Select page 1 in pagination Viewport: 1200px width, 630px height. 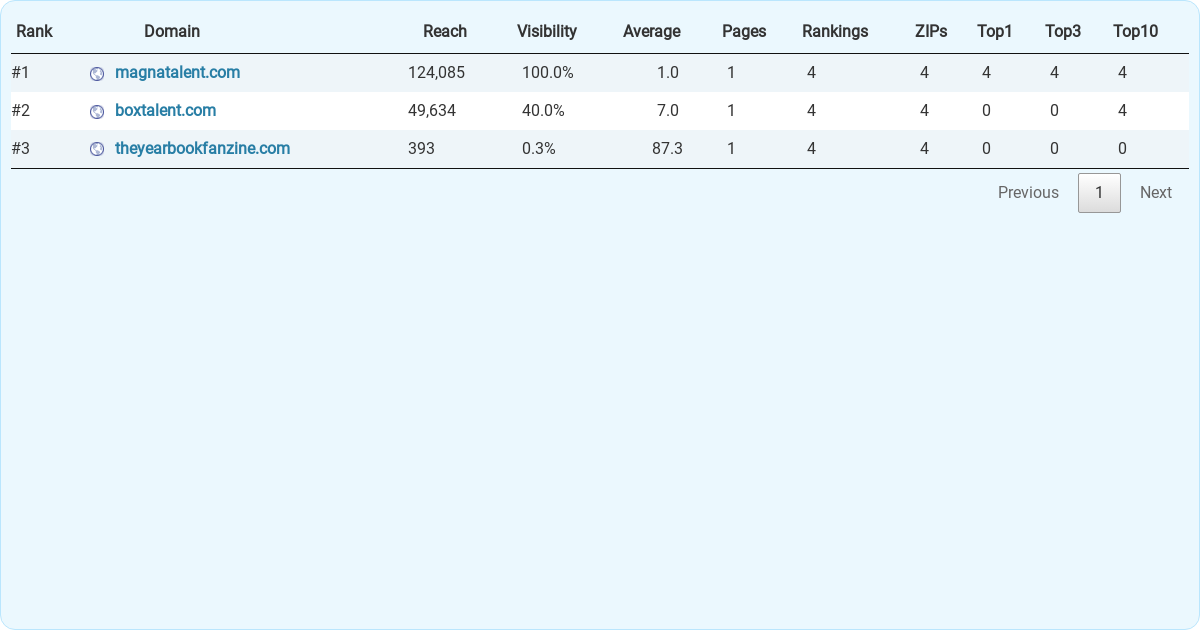click(x=1099, y=192)
